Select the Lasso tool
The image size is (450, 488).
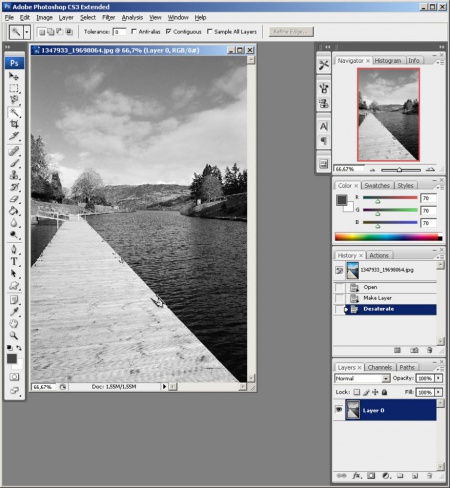(x=14, y=99)
